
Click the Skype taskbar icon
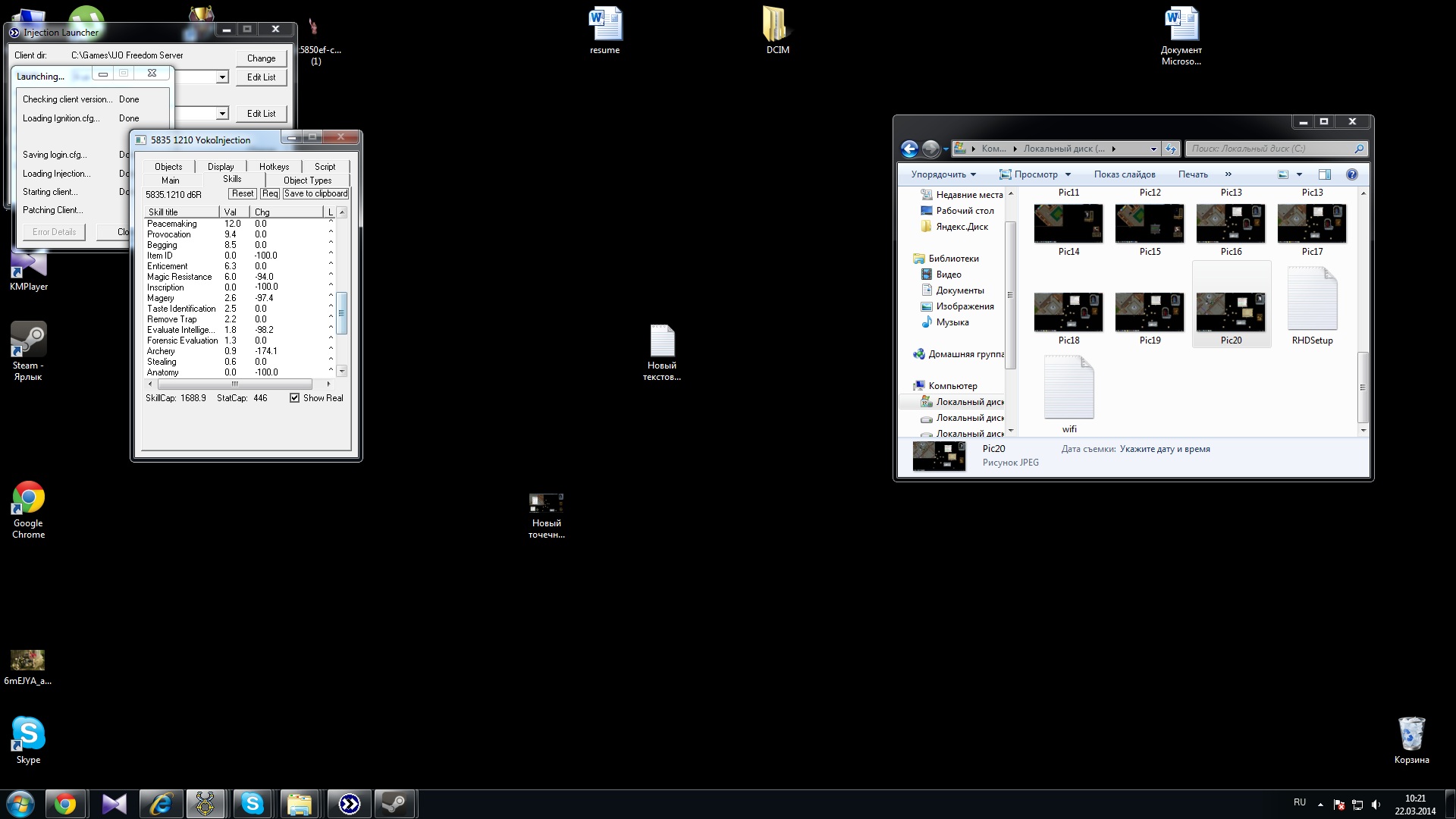252,804
